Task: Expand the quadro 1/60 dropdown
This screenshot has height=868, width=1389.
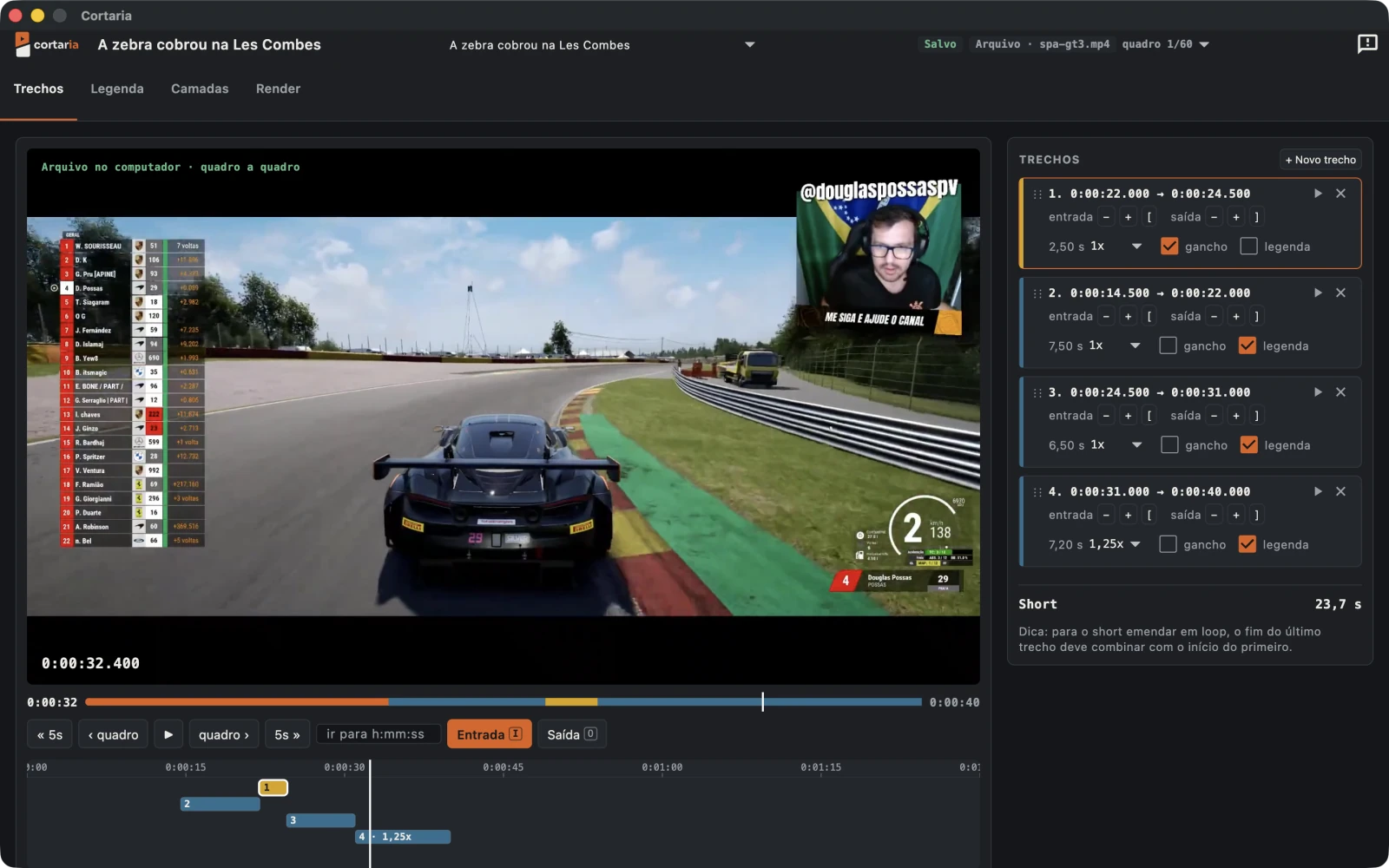Action: pos(1165,44)
